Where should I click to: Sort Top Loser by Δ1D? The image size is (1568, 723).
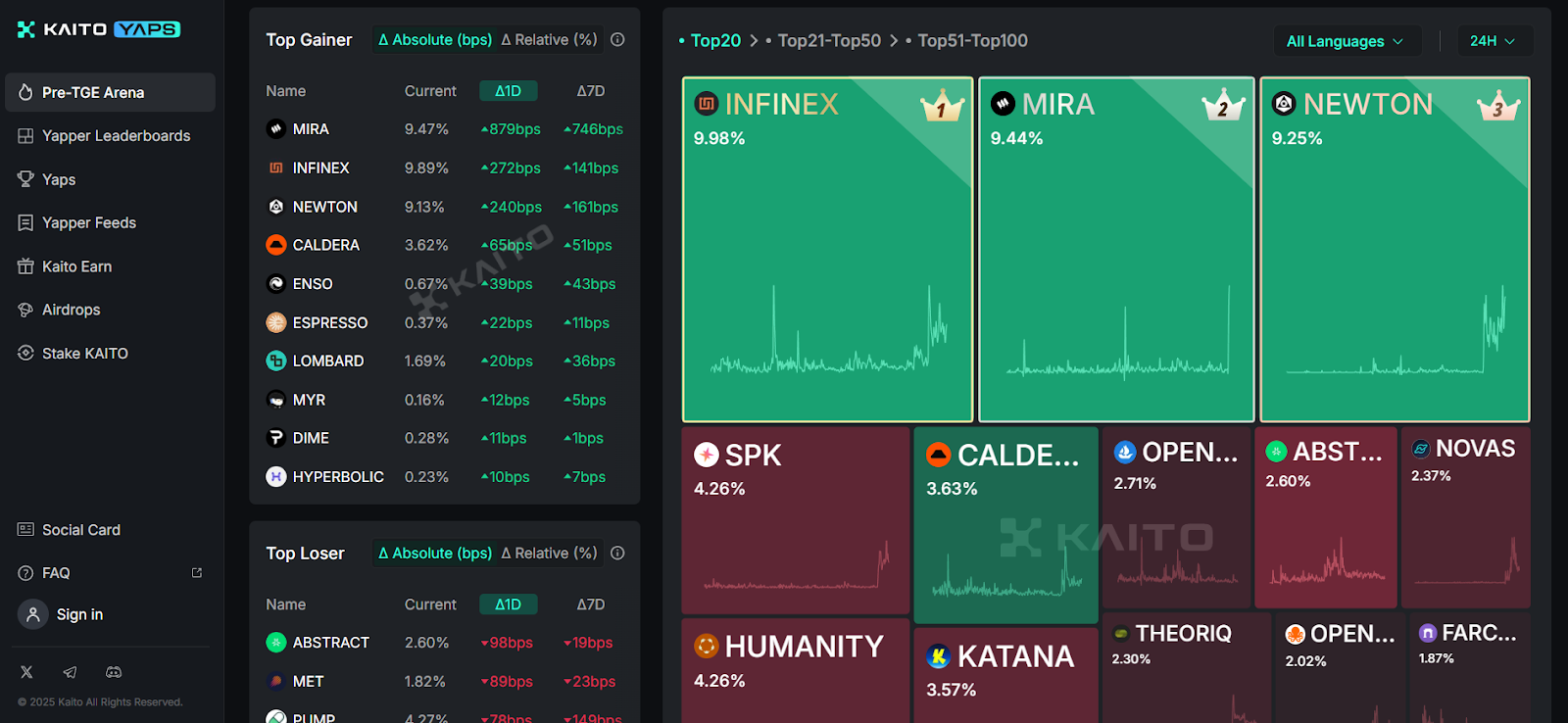(x=508, y=604)
